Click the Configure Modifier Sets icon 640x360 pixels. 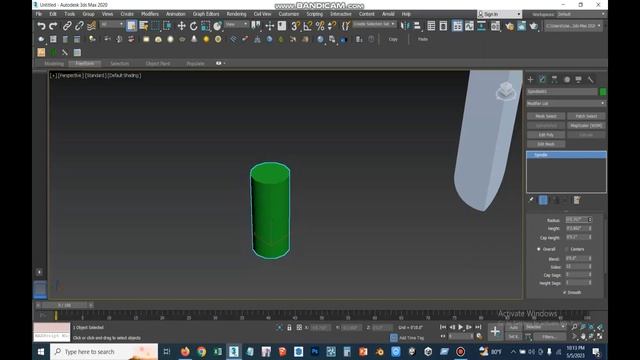click(x=577, y=200)
